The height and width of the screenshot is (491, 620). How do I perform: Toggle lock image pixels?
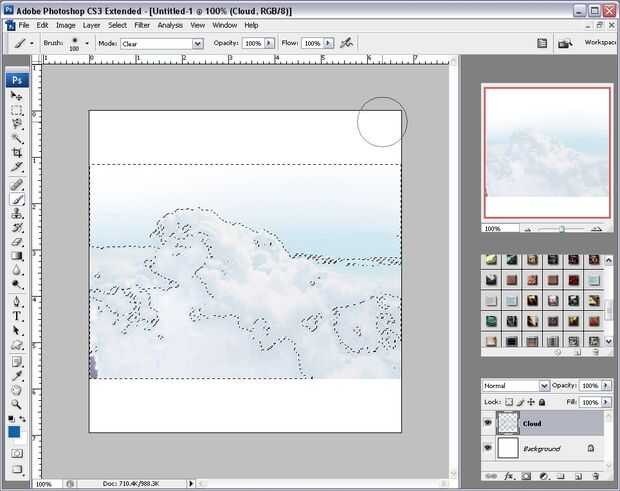tap(520, 402)
